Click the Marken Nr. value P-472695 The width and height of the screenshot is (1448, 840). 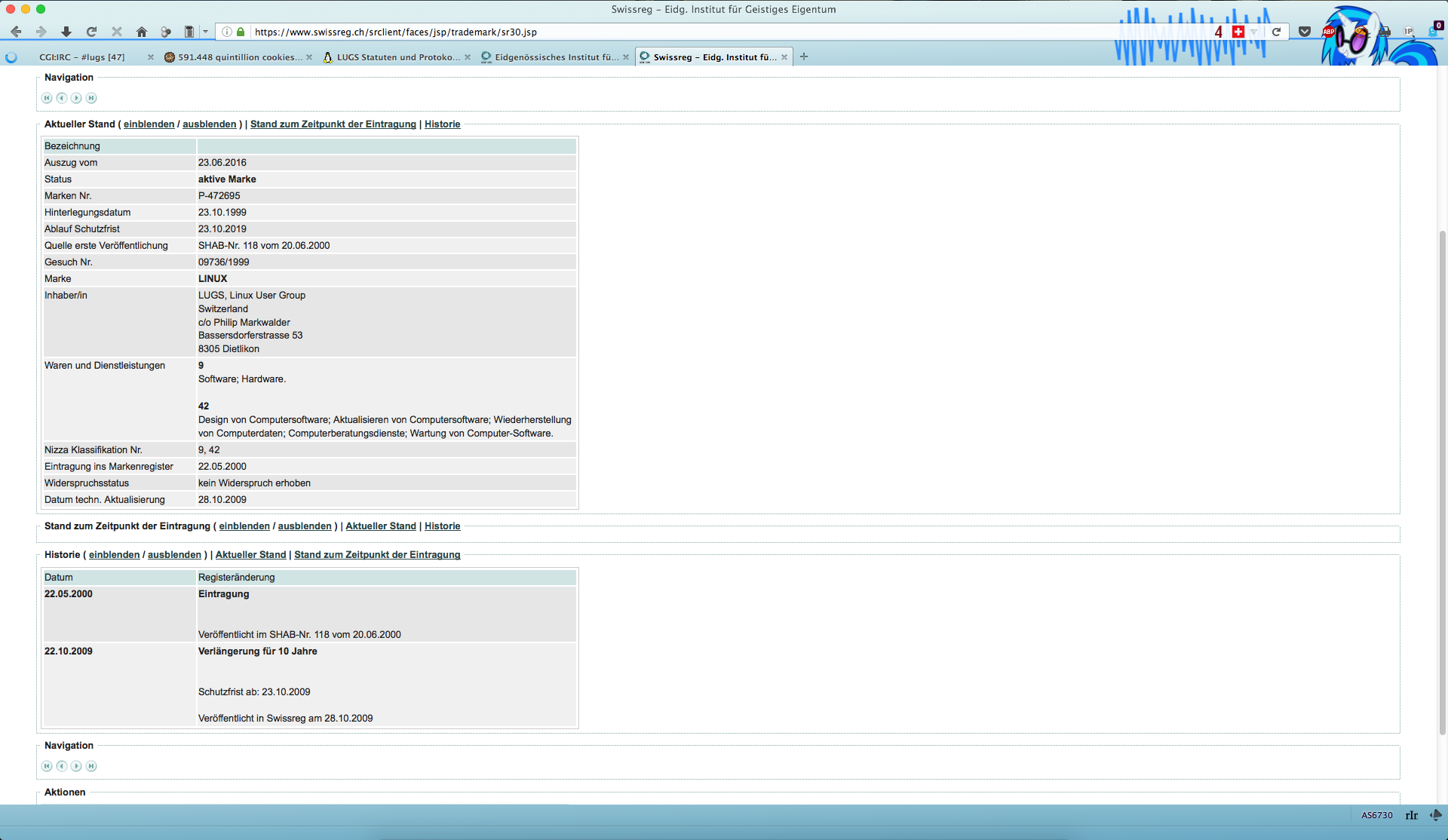pos(219,196)
